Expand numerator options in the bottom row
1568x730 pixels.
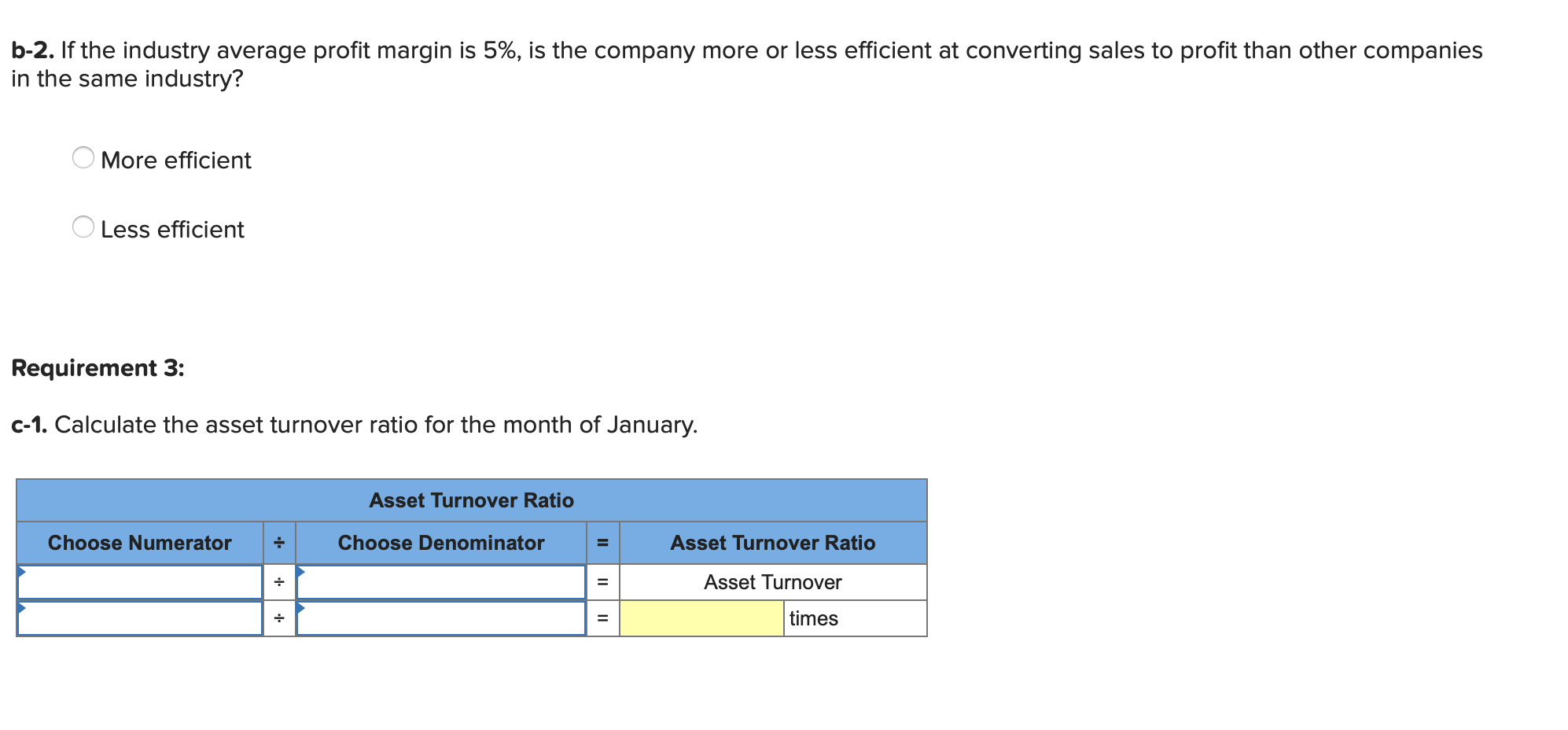(x=140, y=618)
